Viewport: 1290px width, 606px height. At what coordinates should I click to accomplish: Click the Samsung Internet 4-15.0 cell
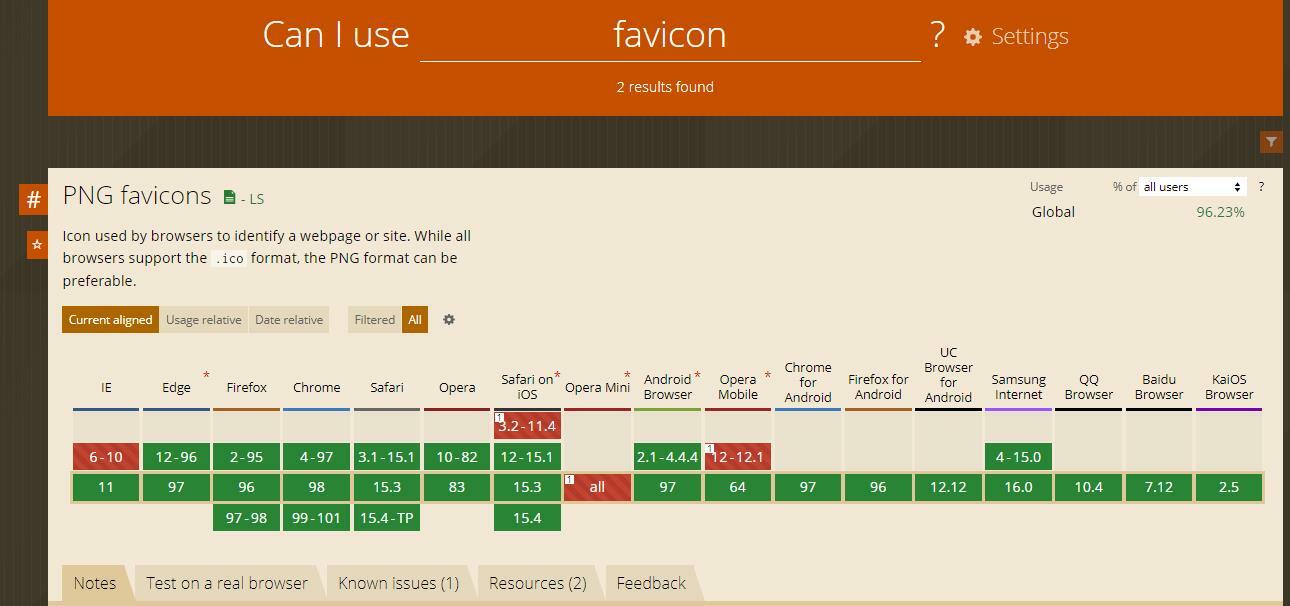click(x=1018, y=457)
